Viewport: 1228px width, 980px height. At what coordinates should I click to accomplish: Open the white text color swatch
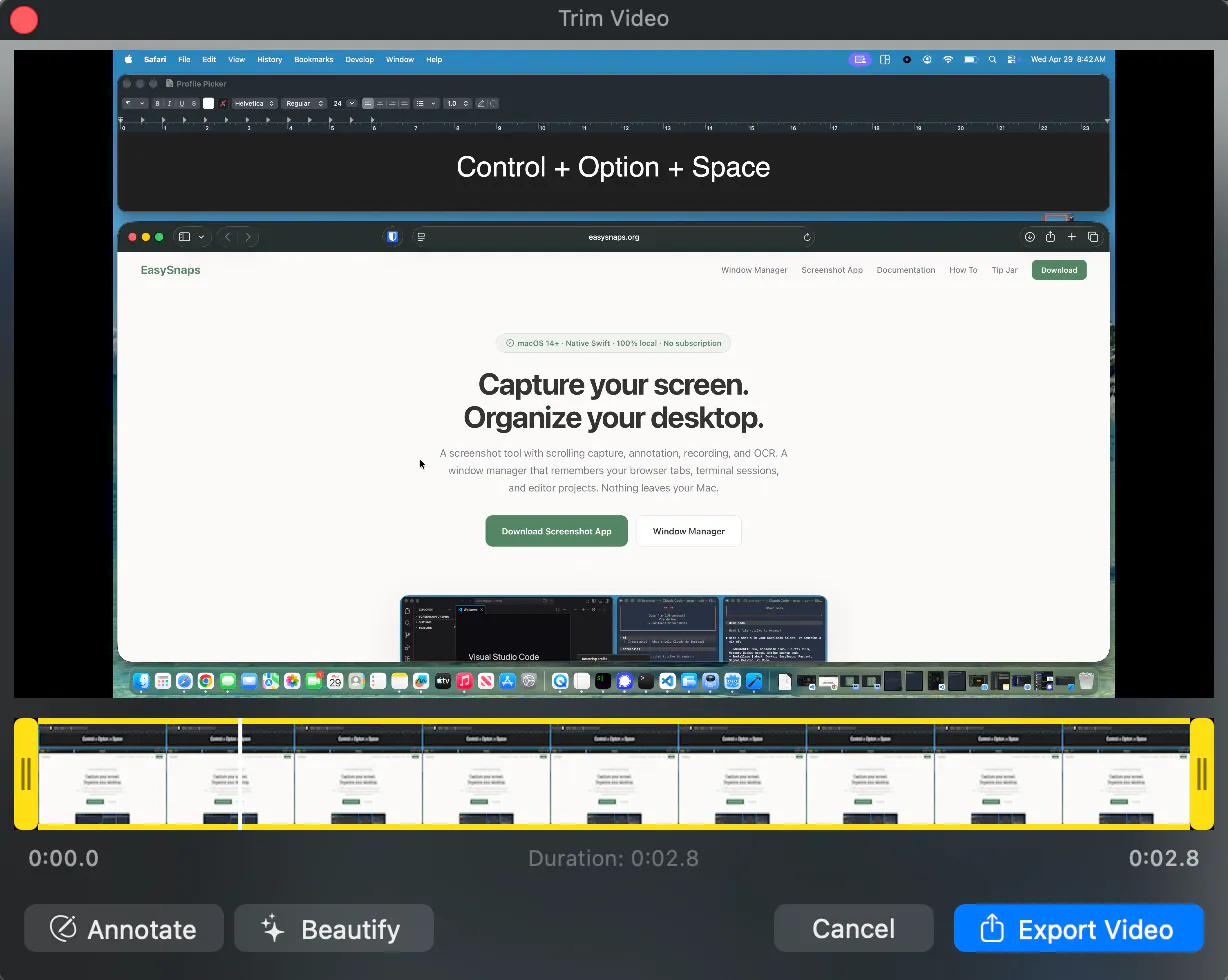coord(208,103)
